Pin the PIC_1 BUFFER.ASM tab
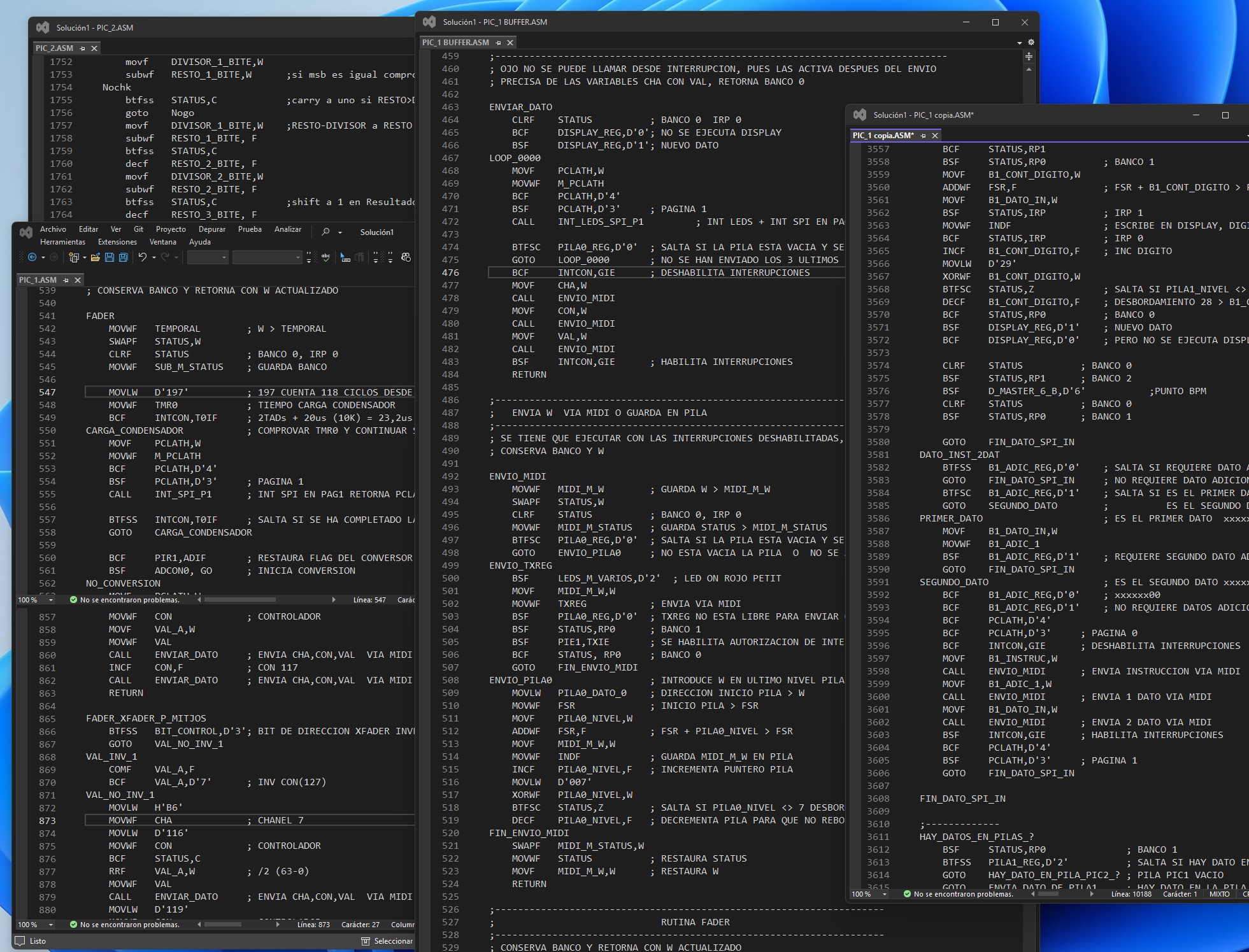This screenshot has height=952, width=1249. tap(498, 43)
